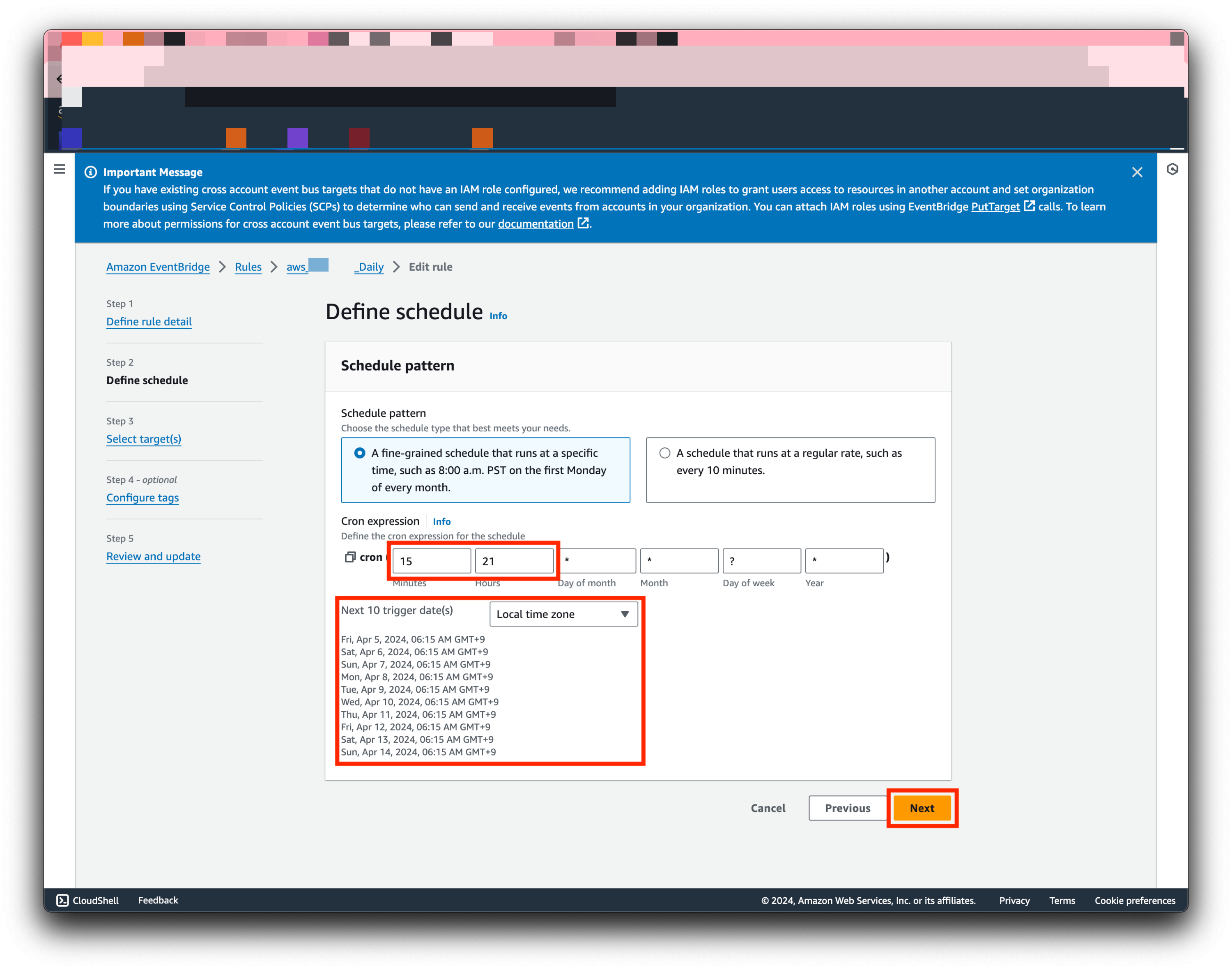Select regular rate schedule radio option
1232x970 pixels.
tap(664, 453)
